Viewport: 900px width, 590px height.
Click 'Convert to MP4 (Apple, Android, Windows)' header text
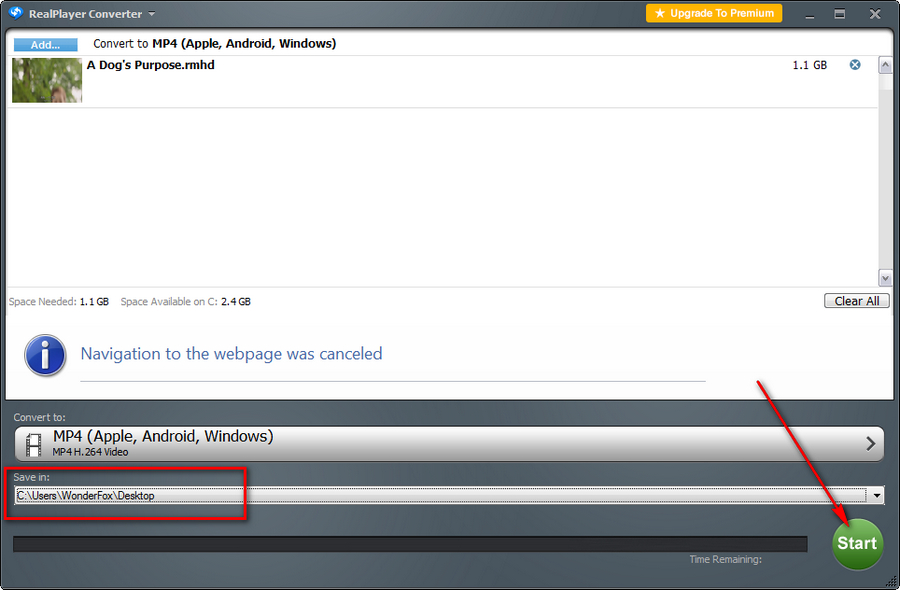(x=215, y=44)
